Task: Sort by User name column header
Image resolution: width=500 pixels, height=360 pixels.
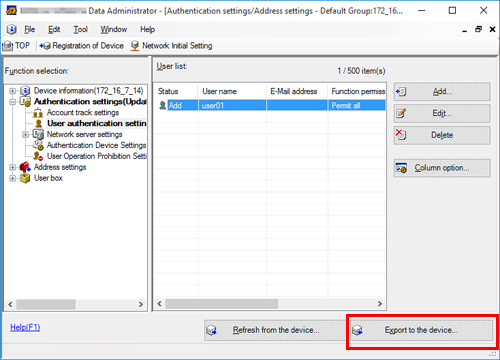Action: pos(232,91)
